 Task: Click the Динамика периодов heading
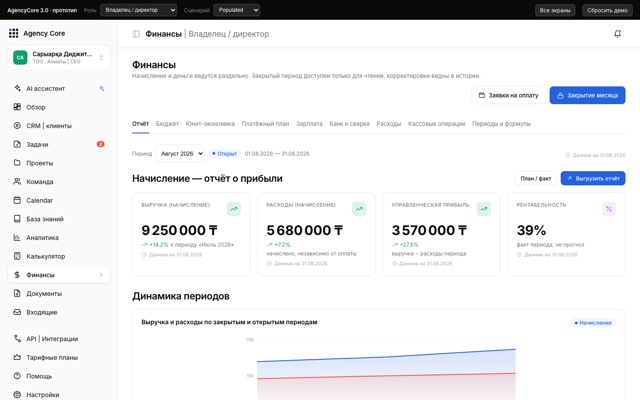tap(181, 296)
